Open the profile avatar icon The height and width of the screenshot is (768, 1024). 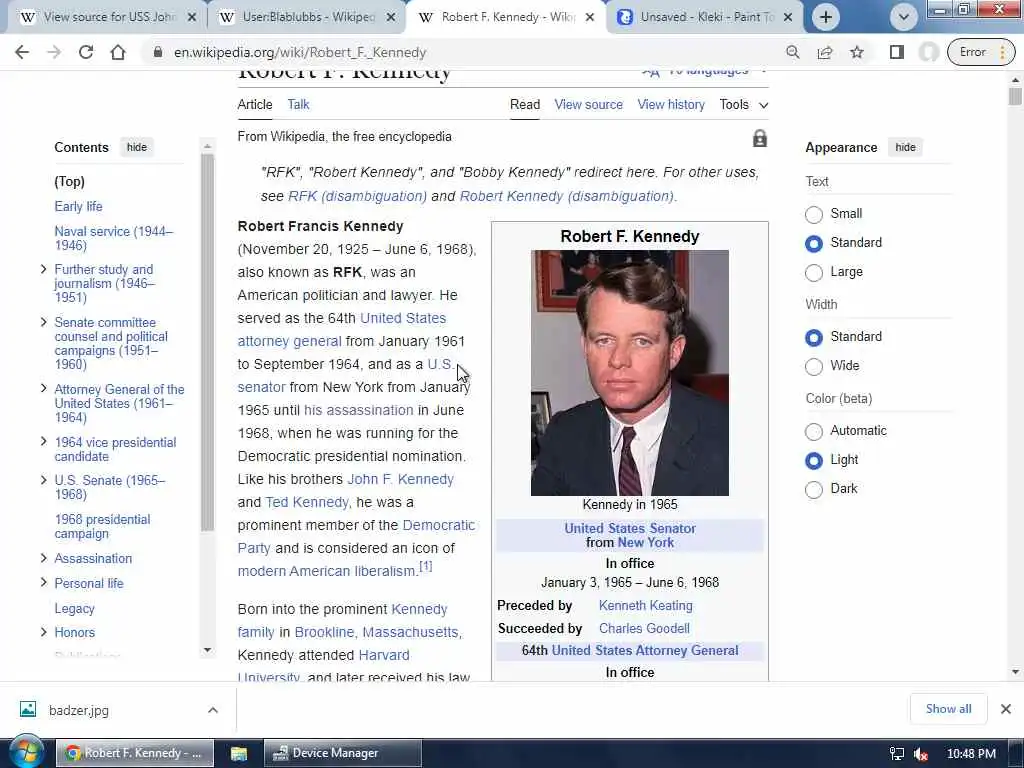tap(929, 52)
